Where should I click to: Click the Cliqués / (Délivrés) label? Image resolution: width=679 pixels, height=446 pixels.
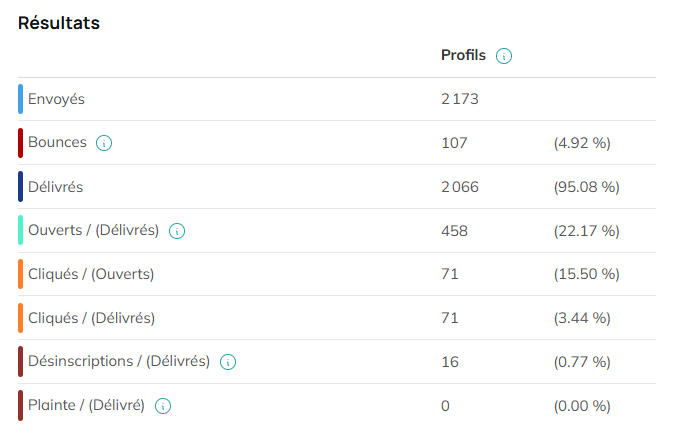click(91, 318)
